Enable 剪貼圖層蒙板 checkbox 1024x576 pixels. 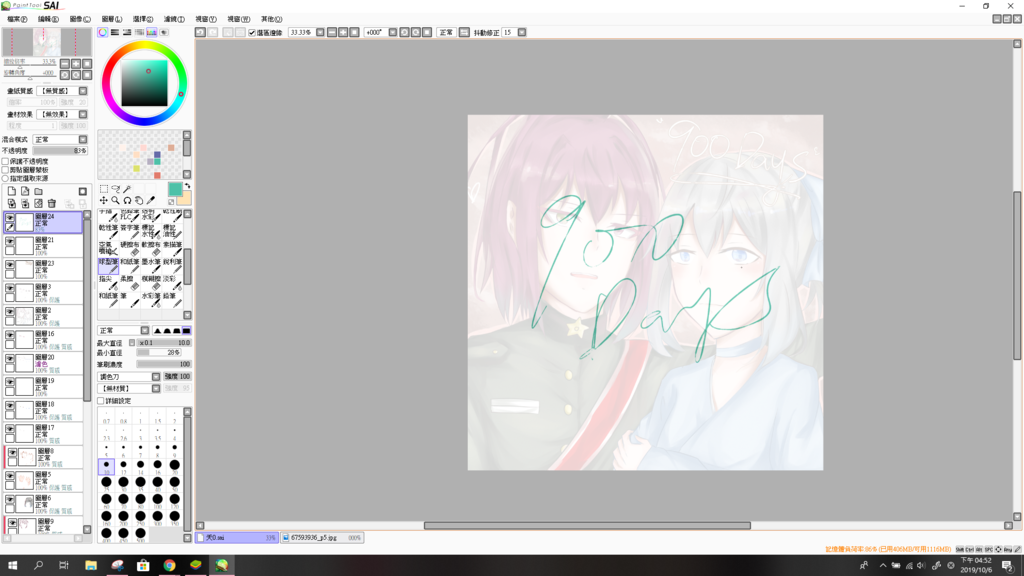5,170
